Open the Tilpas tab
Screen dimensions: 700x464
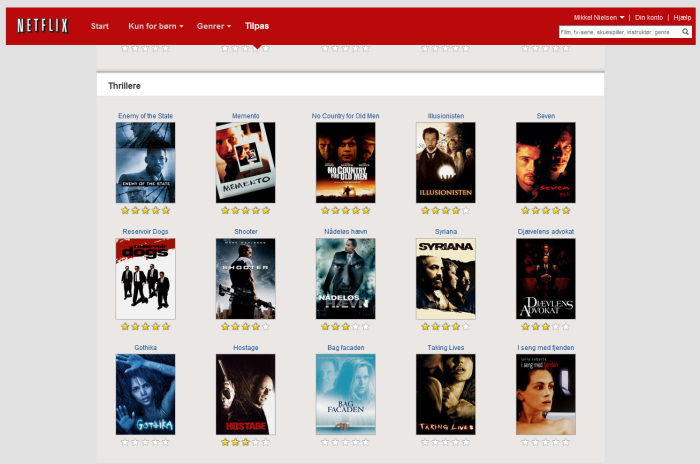[257, 26]
